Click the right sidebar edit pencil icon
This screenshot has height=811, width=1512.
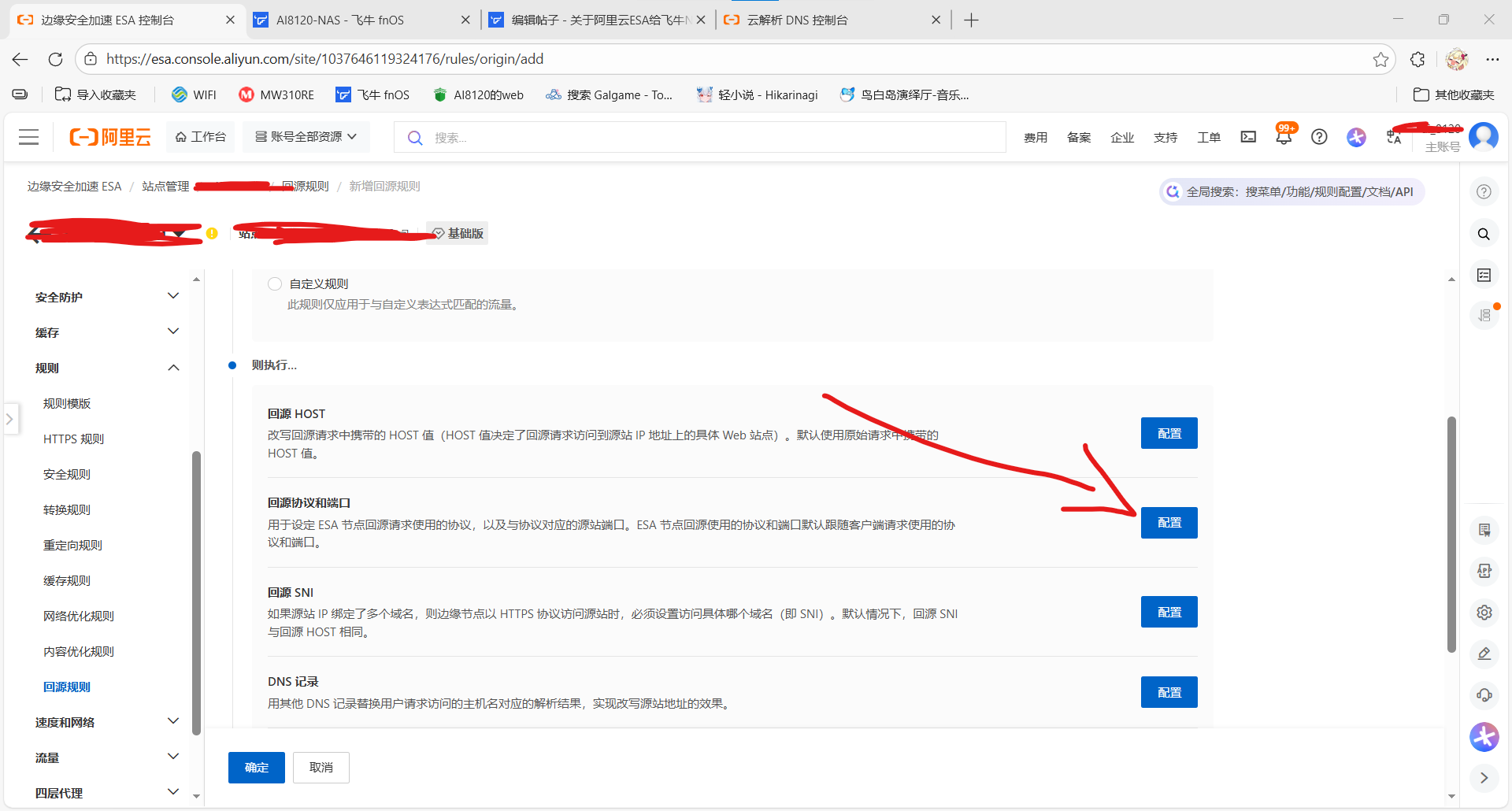tap(1484, 654)
